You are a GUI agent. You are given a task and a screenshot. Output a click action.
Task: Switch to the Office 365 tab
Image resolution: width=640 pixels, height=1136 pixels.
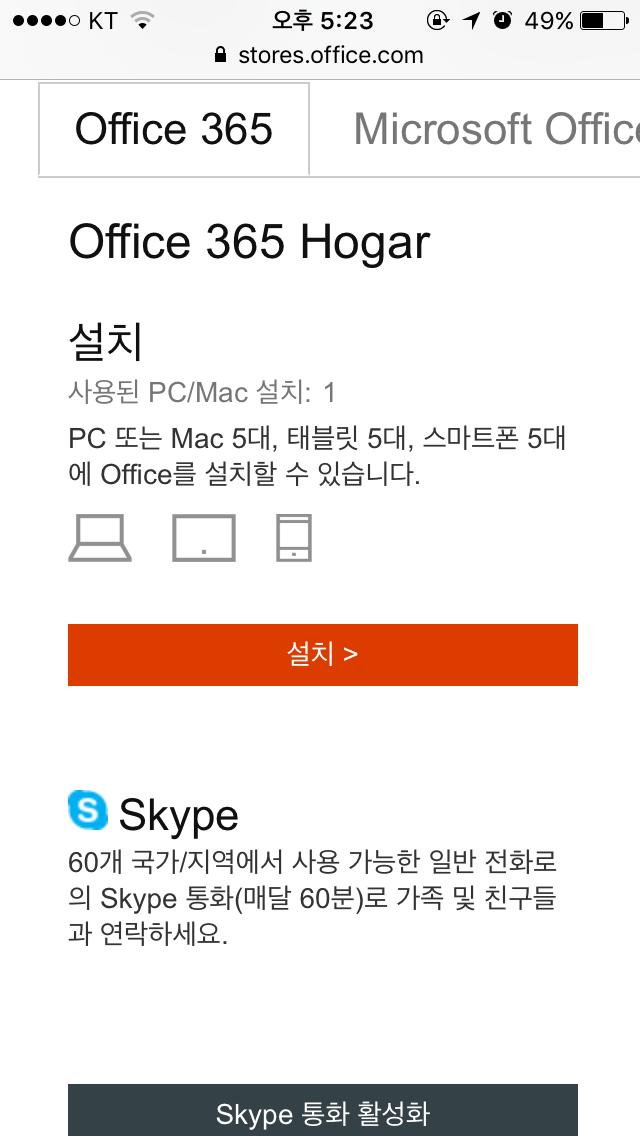point(174,129)
